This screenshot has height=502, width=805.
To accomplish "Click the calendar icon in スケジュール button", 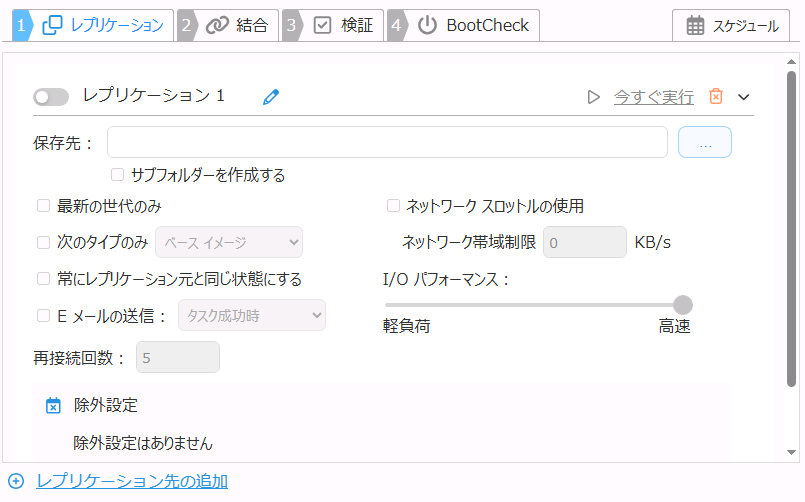I will (x=695, y=26).
